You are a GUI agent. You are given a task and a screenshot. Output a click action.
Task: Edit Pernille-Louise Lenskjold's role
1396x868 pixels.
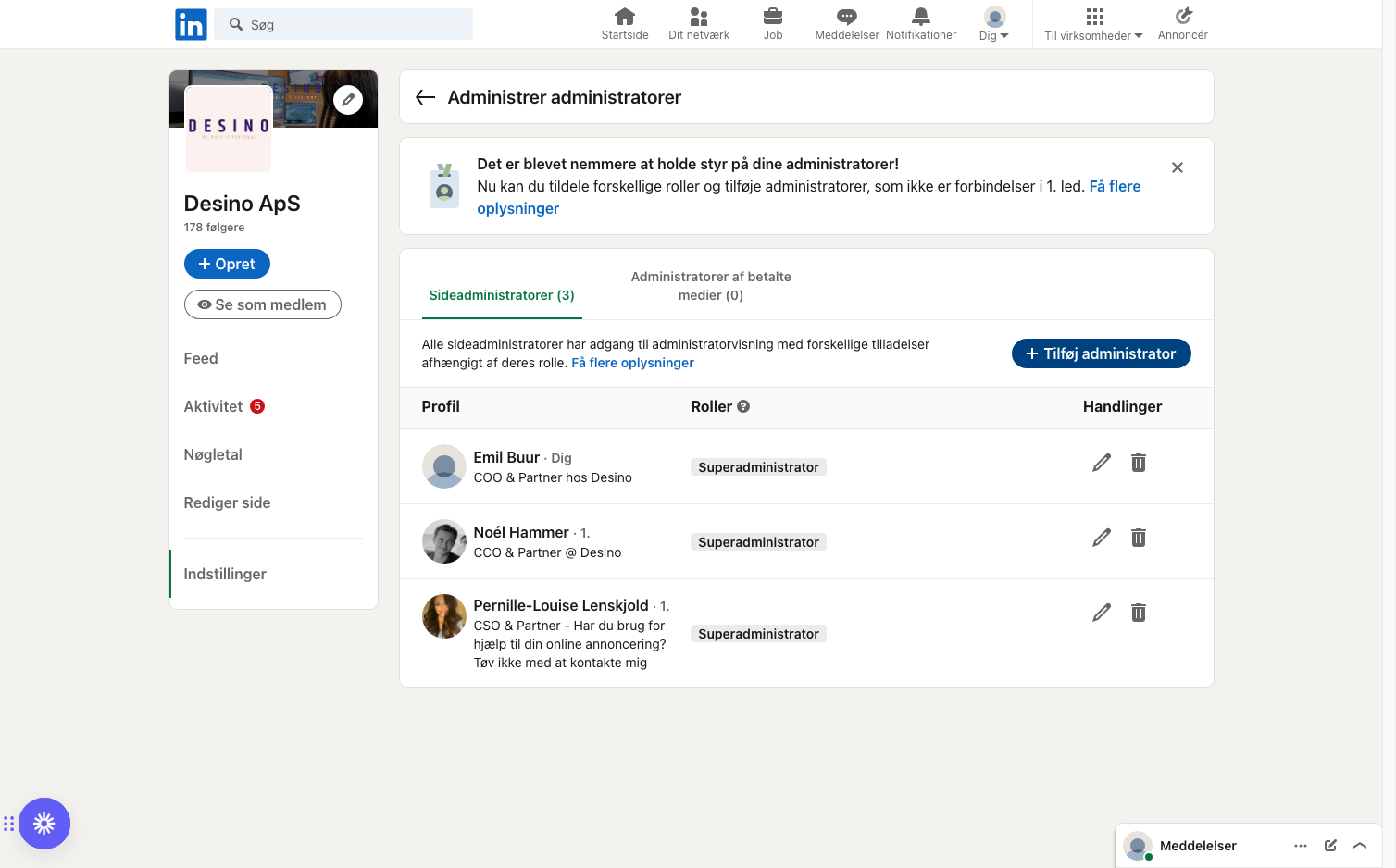point(1102,613)
